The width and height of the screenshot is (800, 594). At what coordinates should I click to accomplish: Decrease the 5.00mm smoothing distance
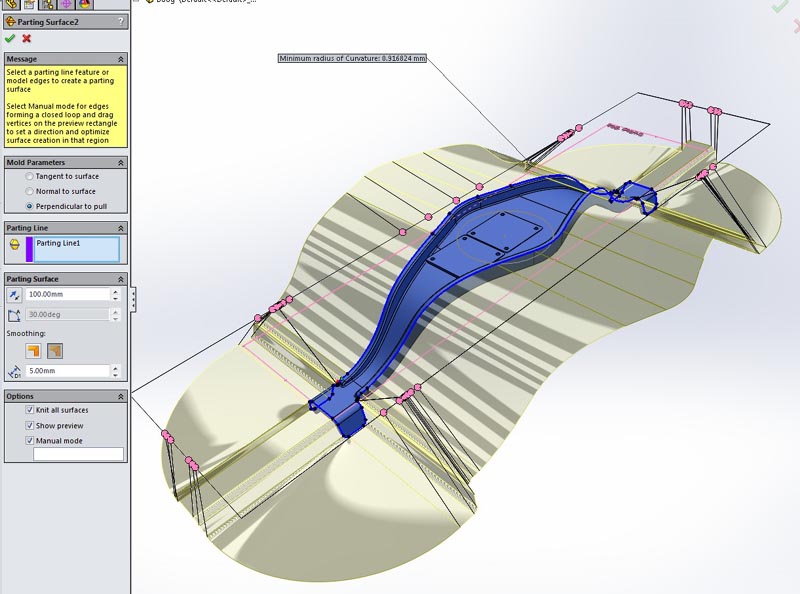tap(116, 374)
